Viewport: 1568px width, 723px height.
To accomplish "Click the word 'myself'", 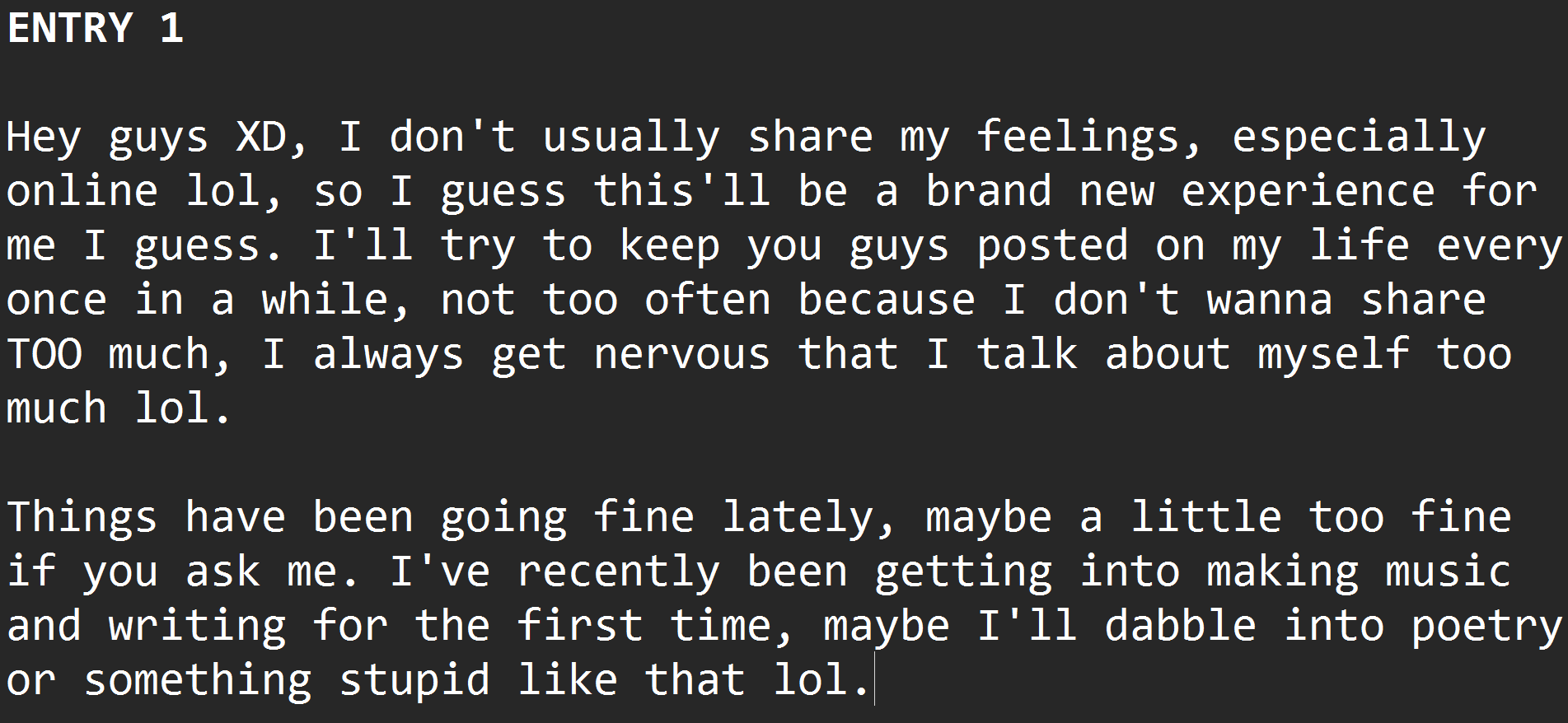I will (x=1333, y=354).
